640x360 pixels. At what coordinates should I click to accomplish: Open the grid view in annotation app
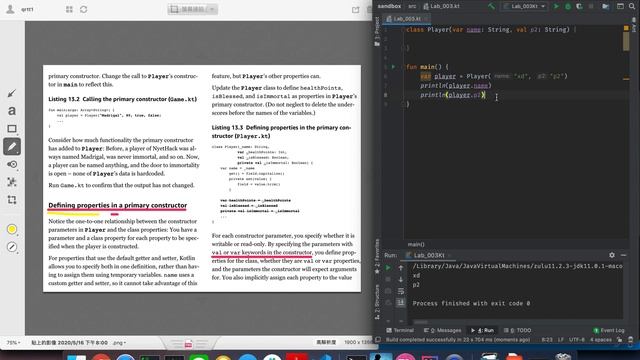coord(69,9)
